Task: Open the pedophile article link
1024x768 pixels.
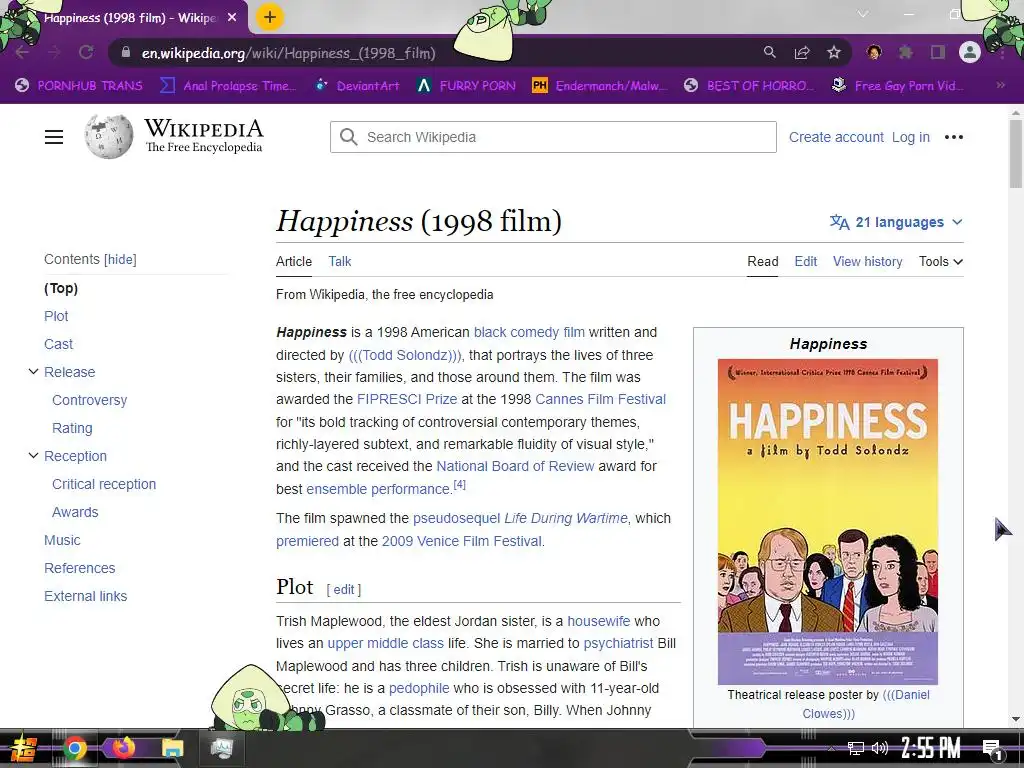Action: 419,688
